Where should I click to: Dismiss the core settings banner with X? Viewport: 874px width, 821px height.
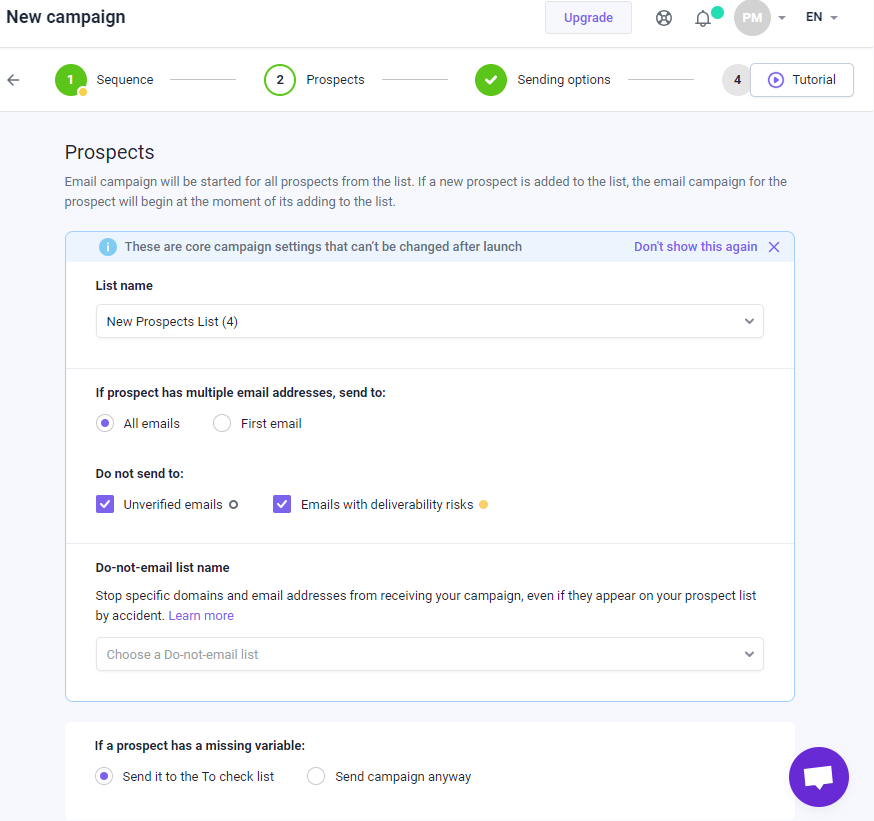pyautogui.click(x=774, y=247)
